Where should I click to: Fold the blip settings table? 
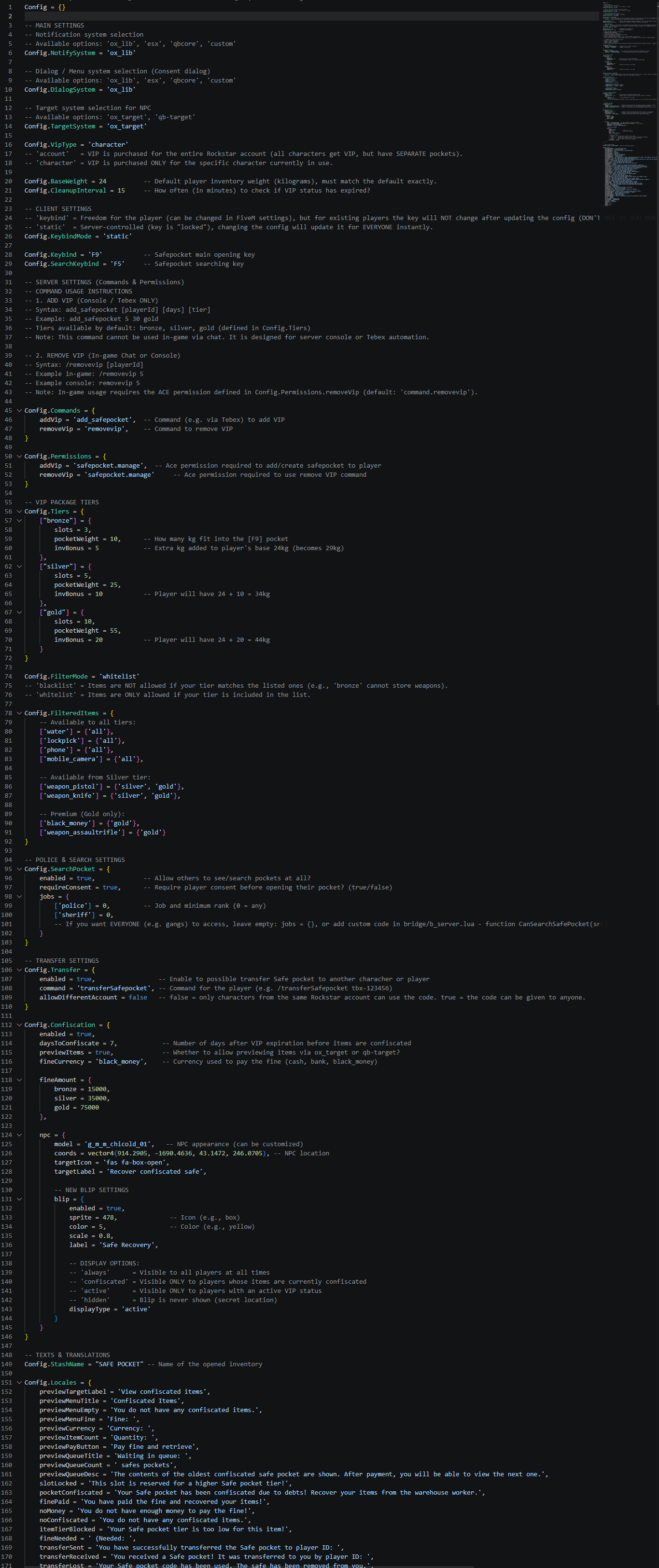pos(19,1199)
